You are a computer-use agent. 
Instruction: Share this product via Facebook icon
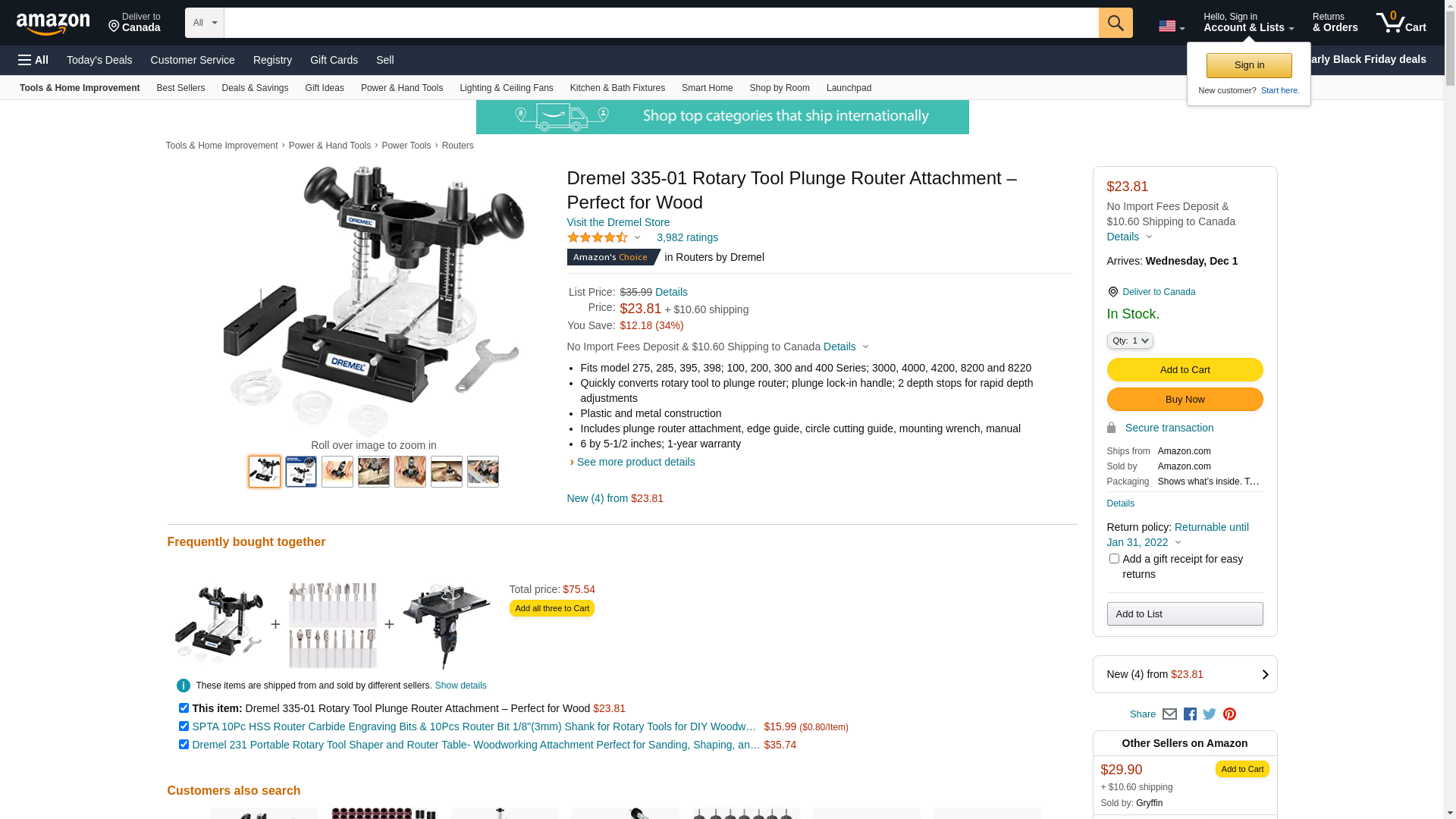[1190, 714]
